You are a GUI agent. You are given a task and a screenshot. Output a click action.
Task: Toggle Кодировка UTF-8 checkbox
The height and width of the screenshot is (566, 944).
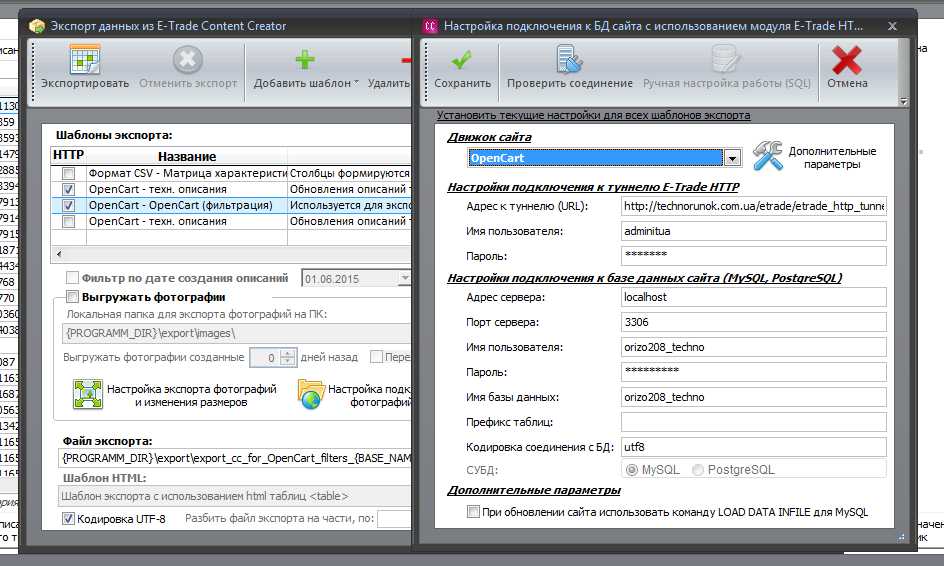click(68, 518)
